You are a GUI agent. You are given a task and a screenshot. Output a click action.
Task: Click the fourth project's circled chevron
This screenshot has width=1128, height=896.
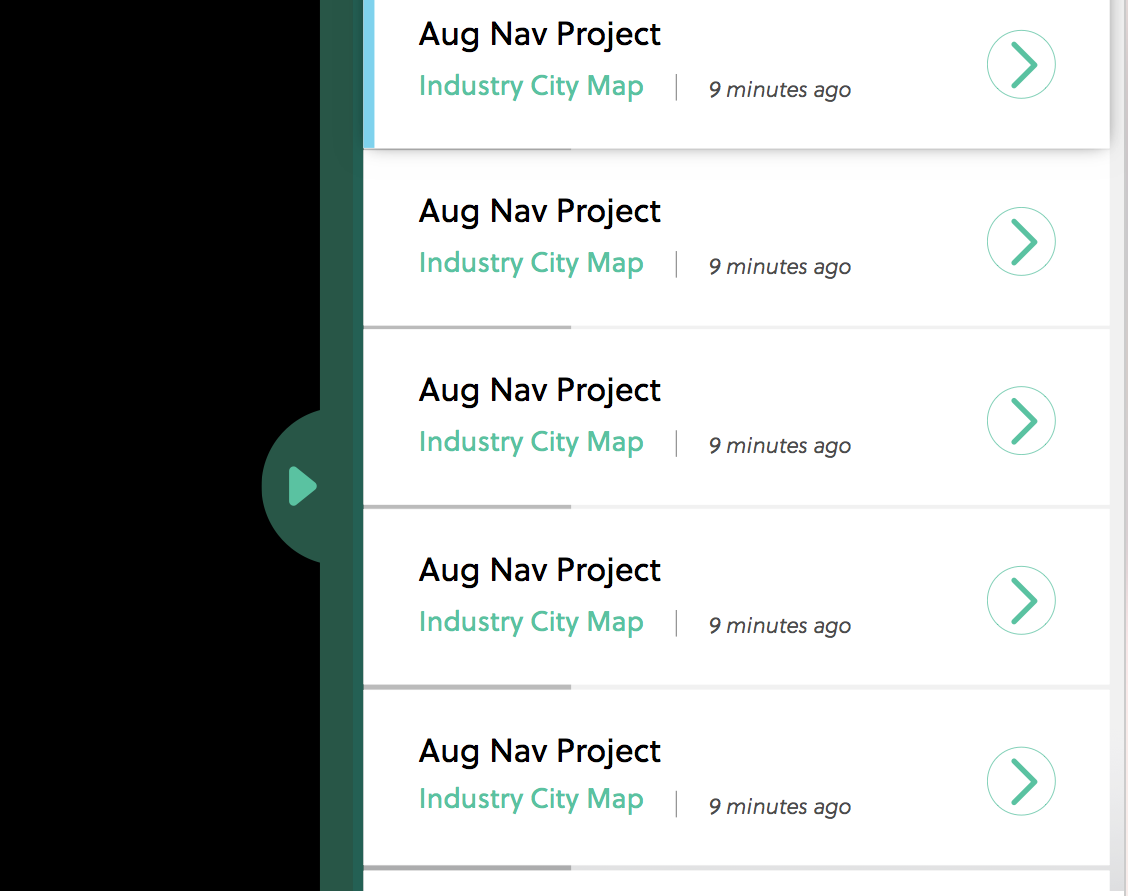click(x=1021, y=600)
